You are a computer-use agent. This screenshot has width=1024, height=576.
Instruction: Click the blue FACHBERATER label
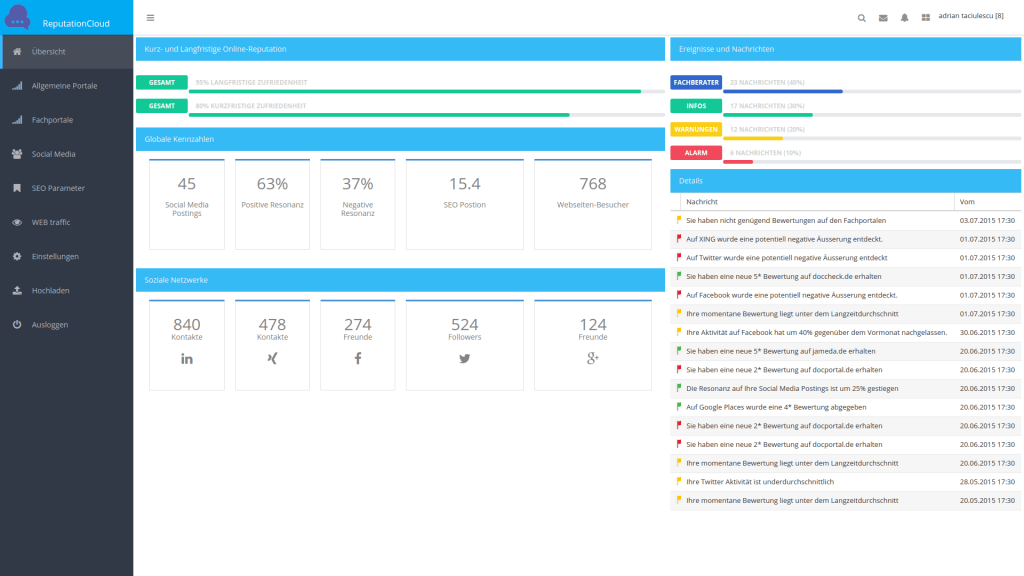(x=696, y=82)
